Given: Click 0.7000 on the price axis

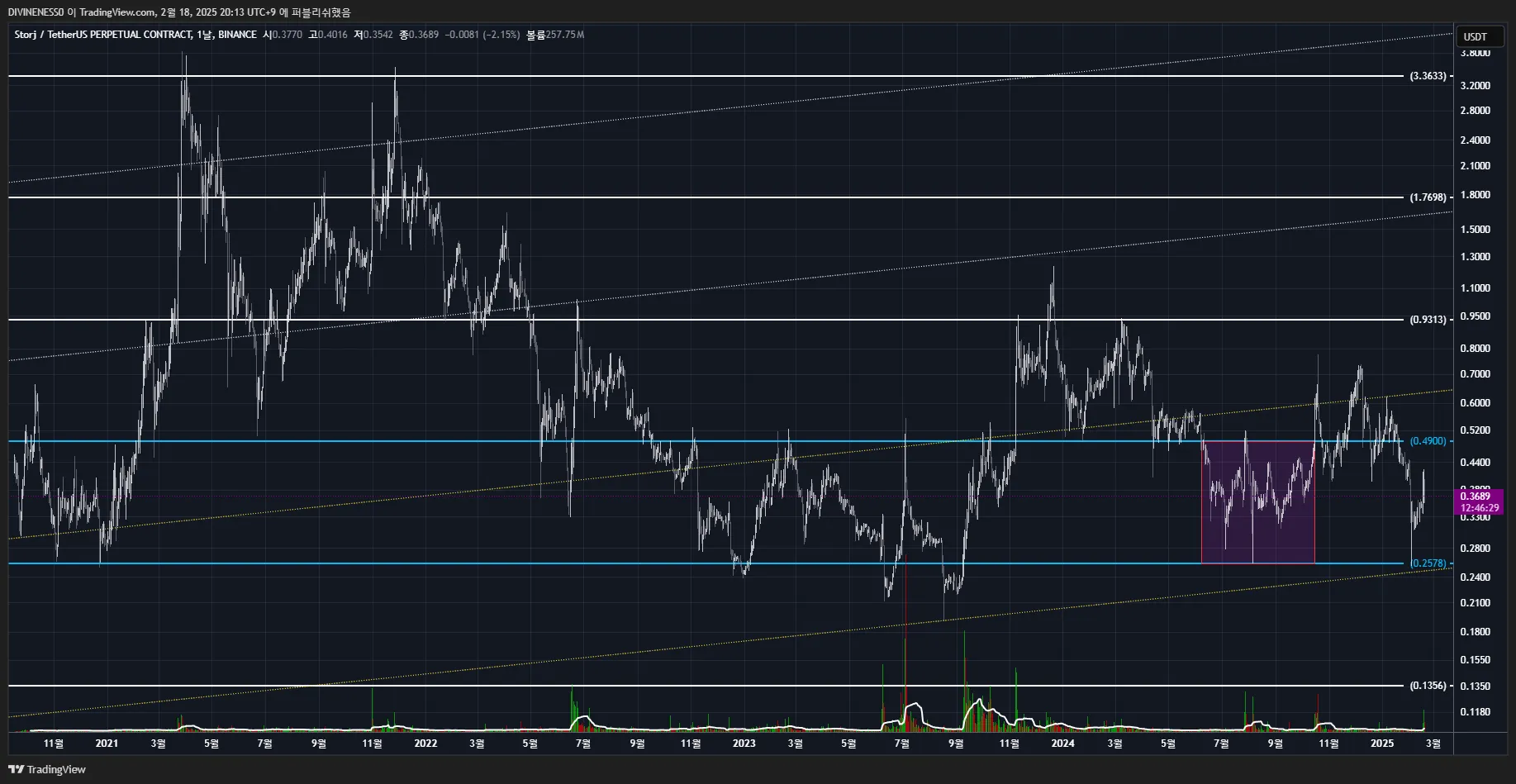Looking at the screenshot, I should tap(1475, 374).
